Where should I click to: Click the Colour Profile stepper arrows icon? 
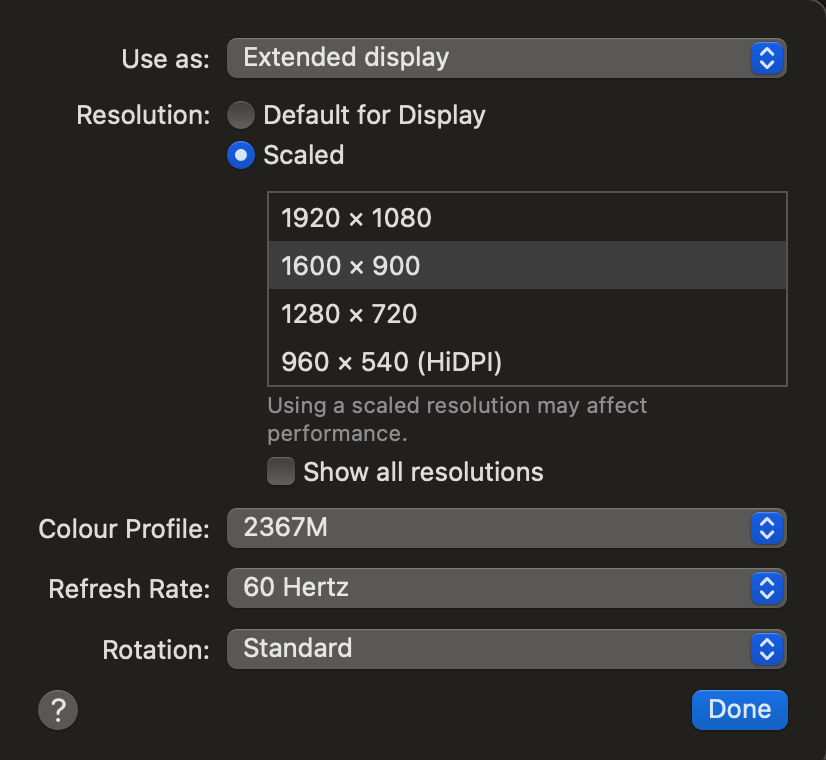(x=766, y=528)
